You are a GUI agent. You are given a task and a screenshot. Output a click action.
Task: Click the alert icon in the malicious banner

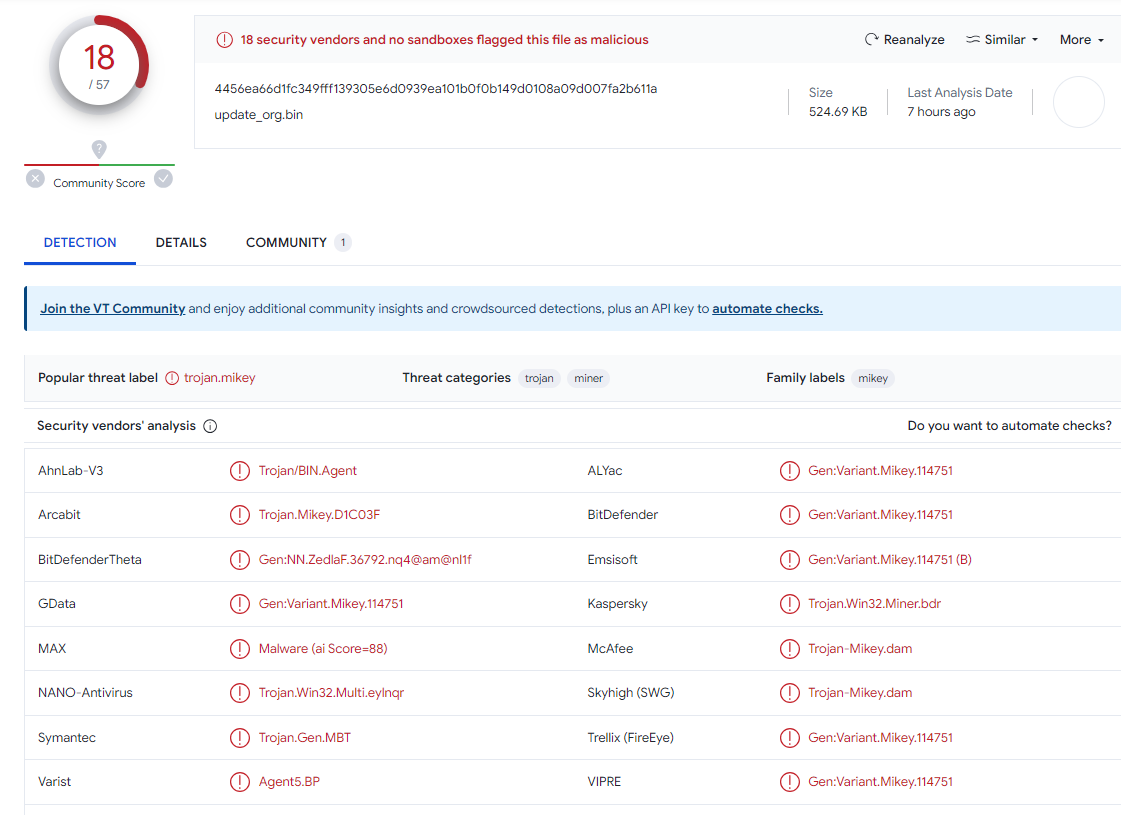(225, 40)
